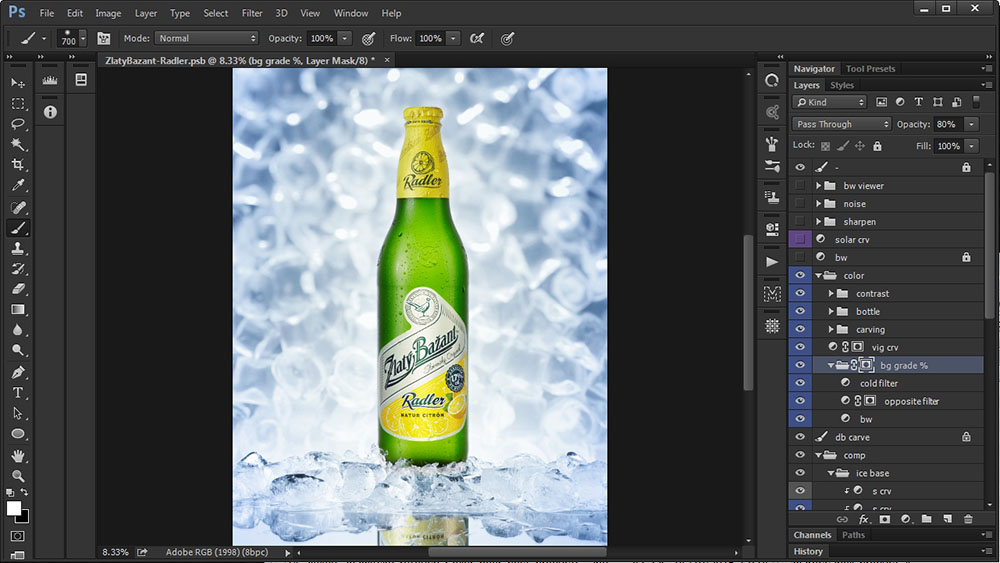The height and width of the screenshot is (563, 1000).
Task: Toggle the brush panel button in options bar
Action: point(103,39)
